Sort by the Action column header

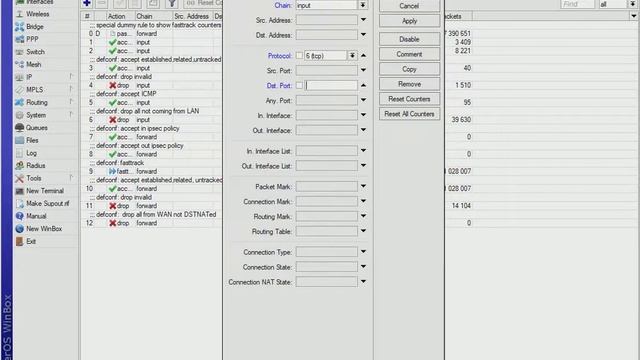tap(120, 16)
